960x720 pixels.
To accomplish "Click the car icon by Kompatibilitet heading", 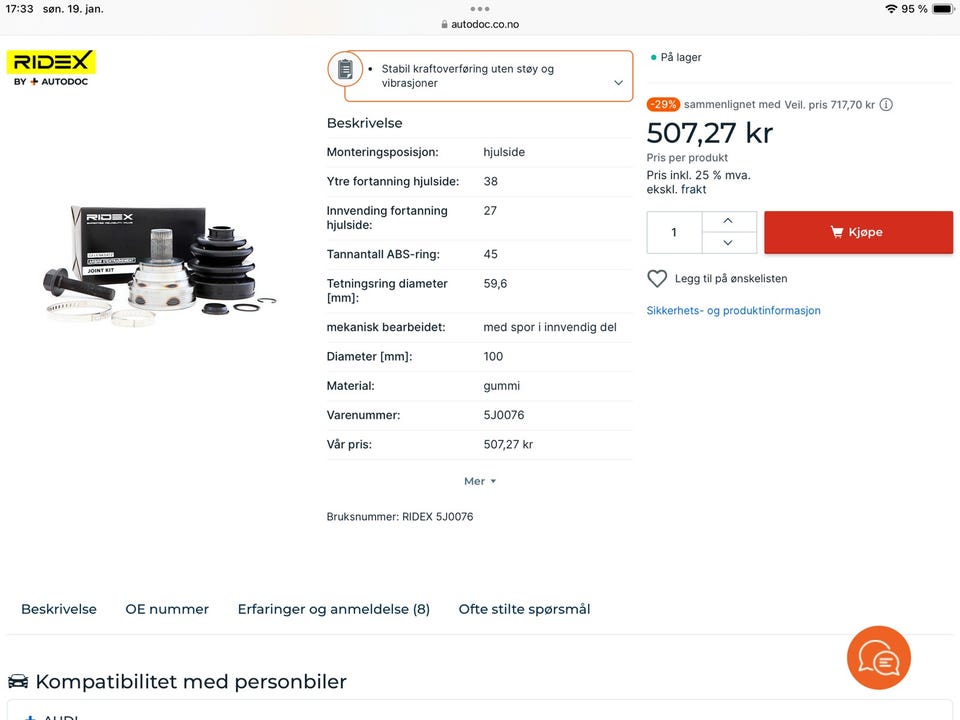I will click(18, 681).
